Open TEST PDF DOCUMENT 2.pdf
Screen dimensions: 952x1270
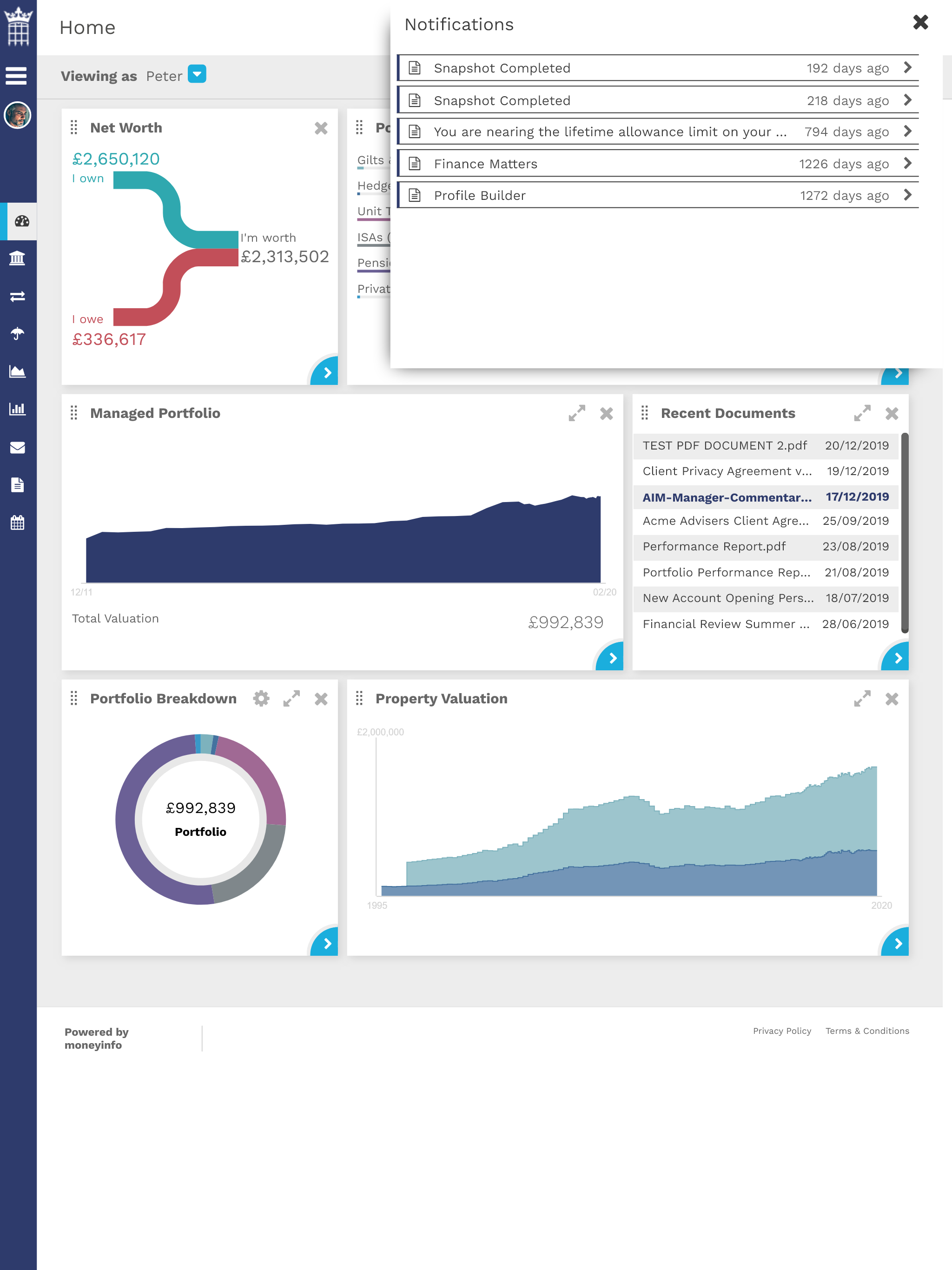coord(766,445)
